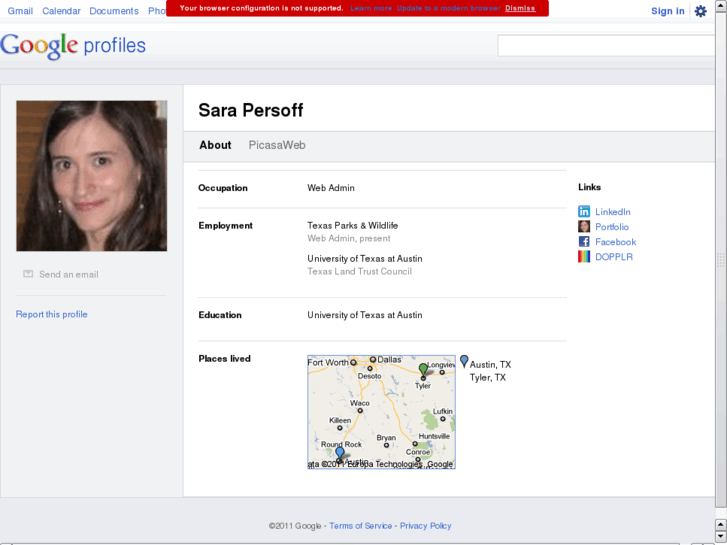Switch to the PicasaWeb tab

coord(277,145)
